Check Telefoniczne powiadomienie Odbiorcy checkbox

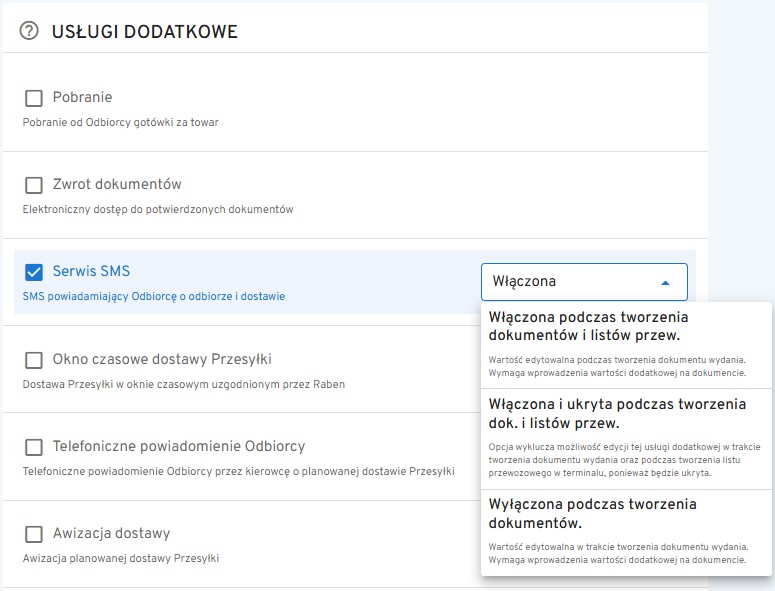point(34,447)
